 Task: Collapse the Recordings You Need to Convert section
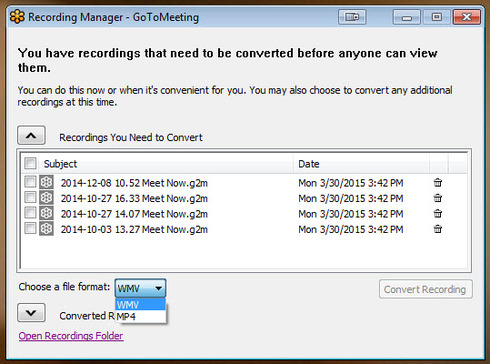point(31,135)
